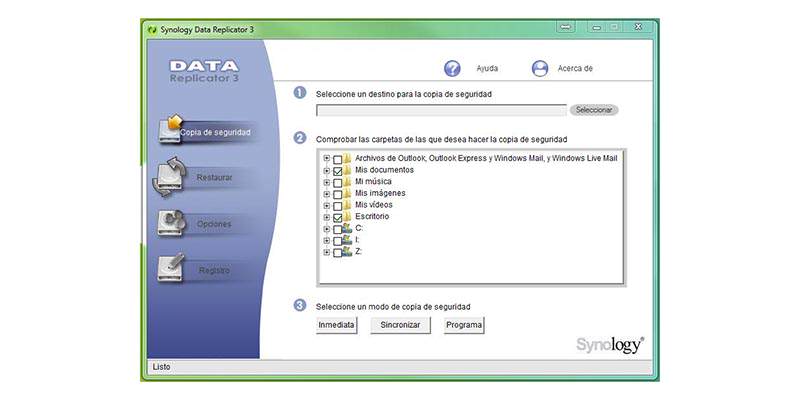Click the Sincronizar button

[400, 325]
